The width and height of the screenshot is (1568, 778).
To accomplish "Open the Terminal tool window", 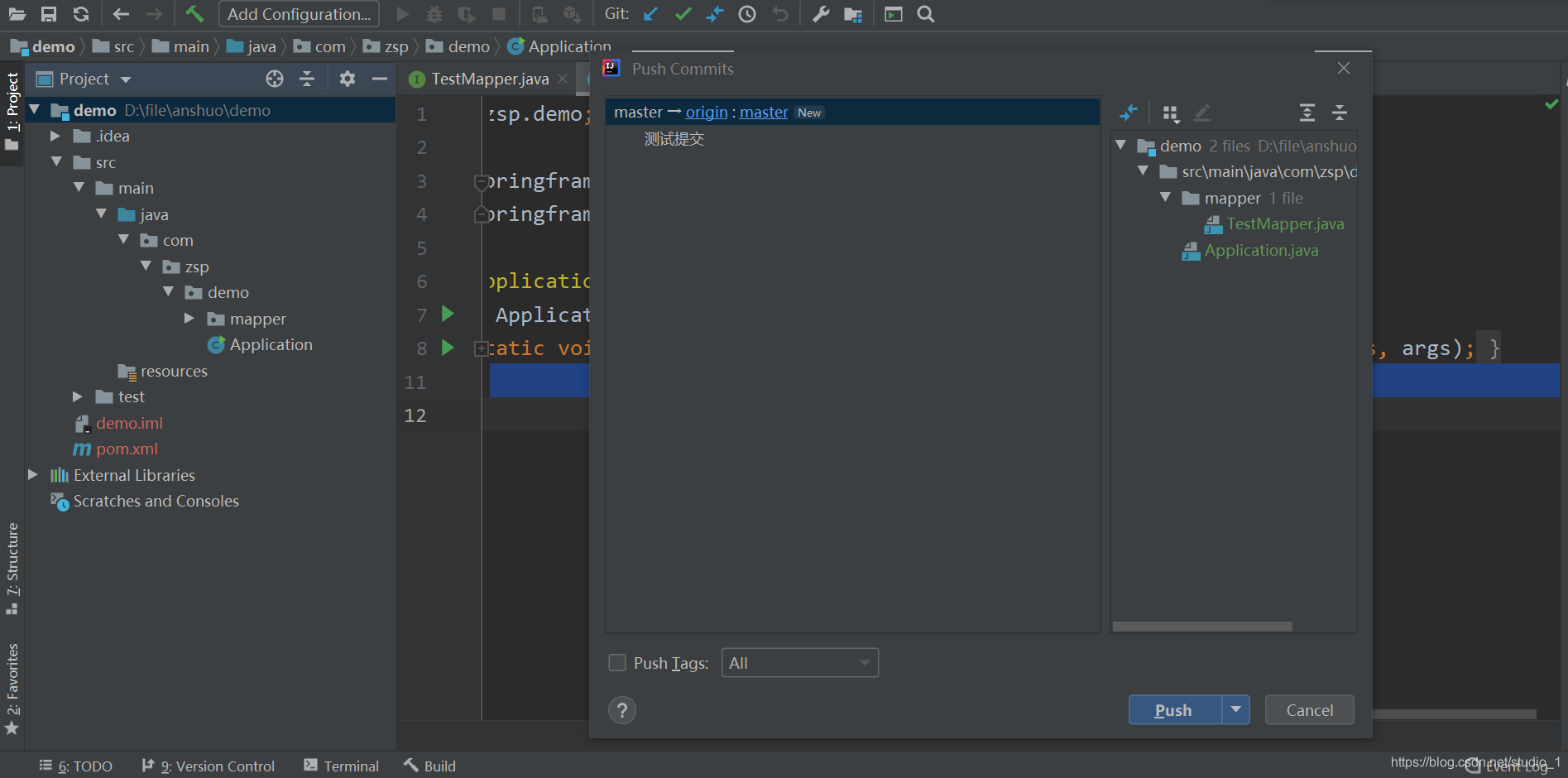I will (x=342, y=766).
